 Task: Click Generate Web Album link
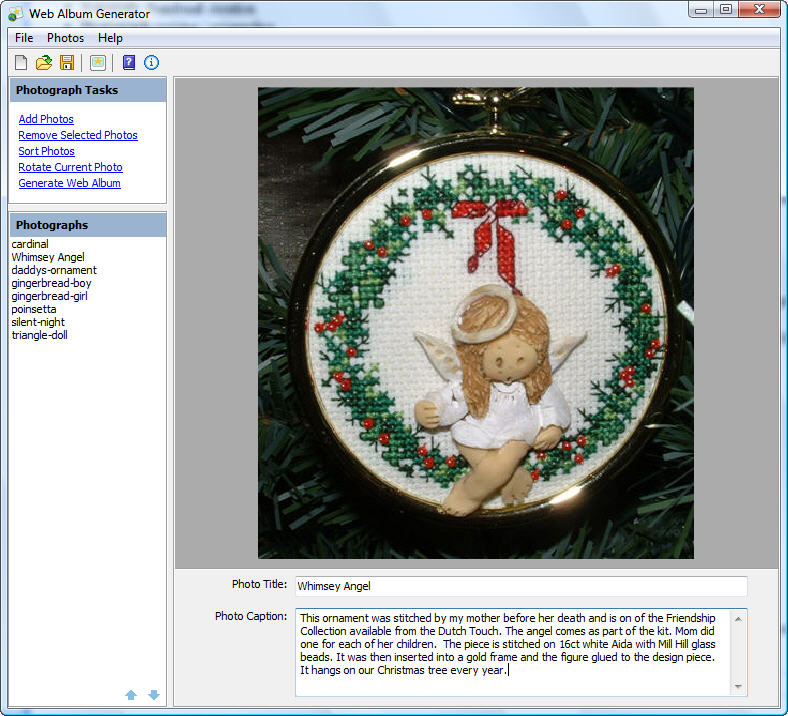click(69, 183)
